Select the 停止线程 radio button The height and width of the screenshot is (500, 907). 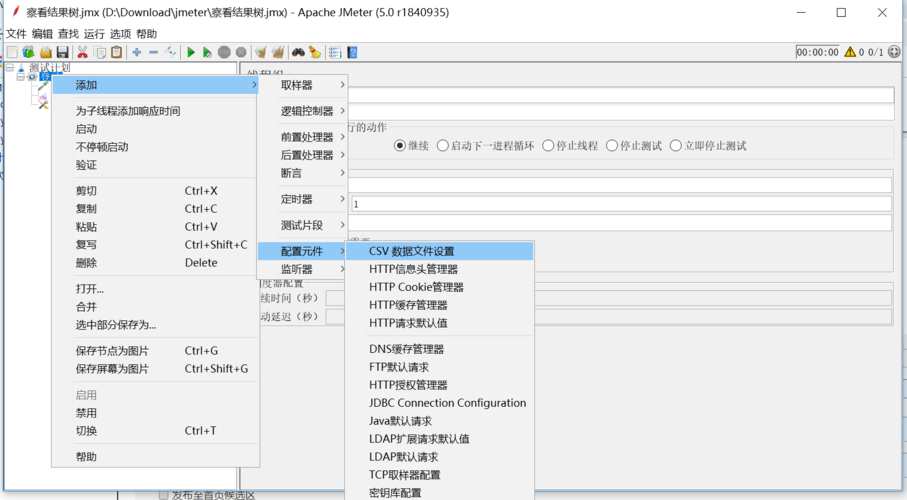click(548, 146)
